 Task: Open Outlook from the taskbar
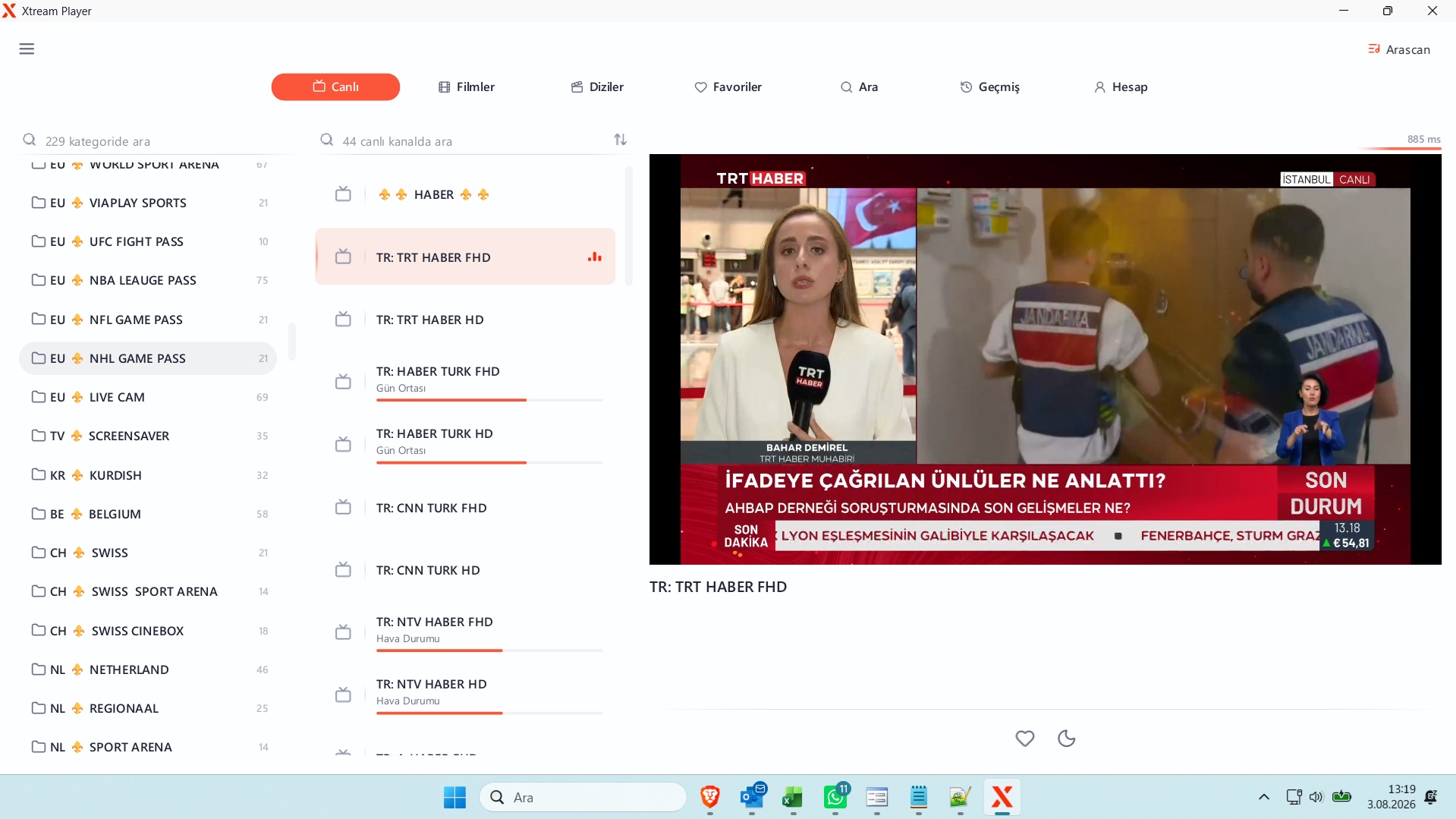[752, 797]
